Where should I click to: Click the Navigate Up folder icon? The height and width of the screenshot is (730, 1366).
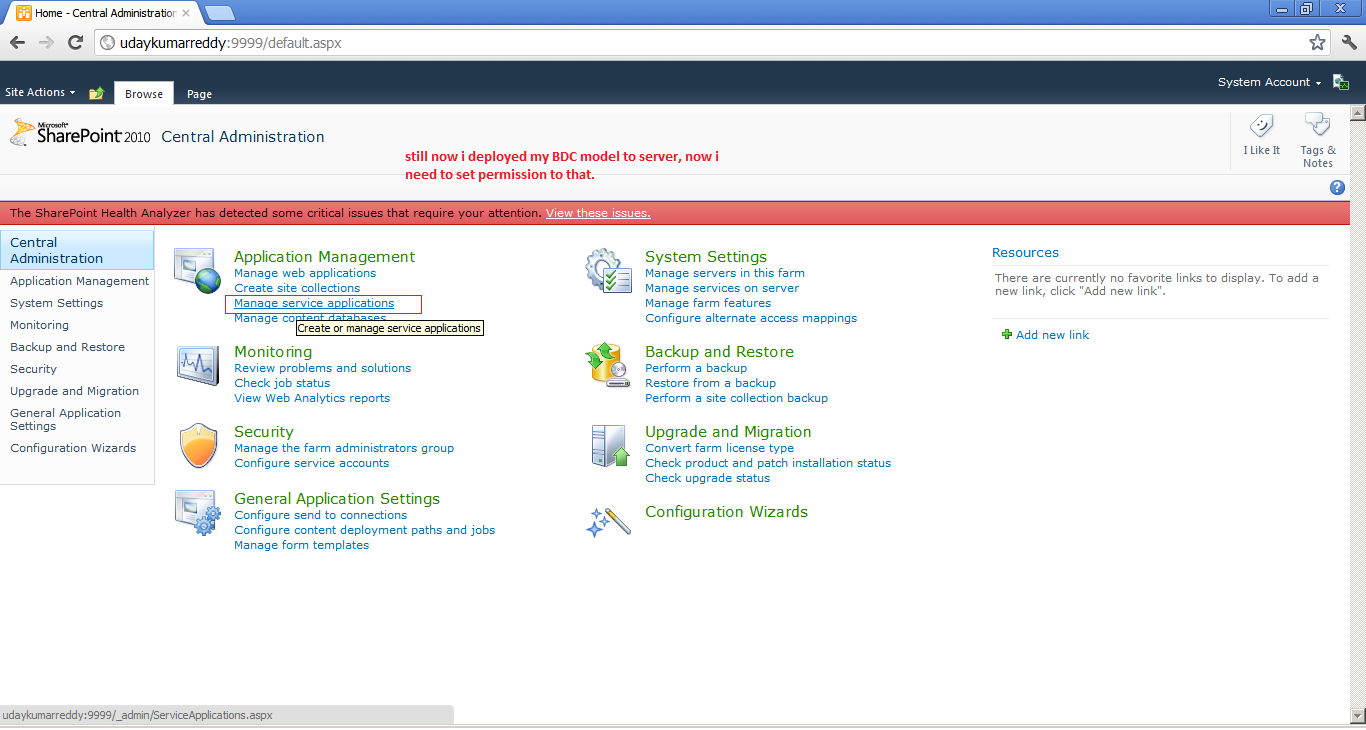(x=96, y=93)
